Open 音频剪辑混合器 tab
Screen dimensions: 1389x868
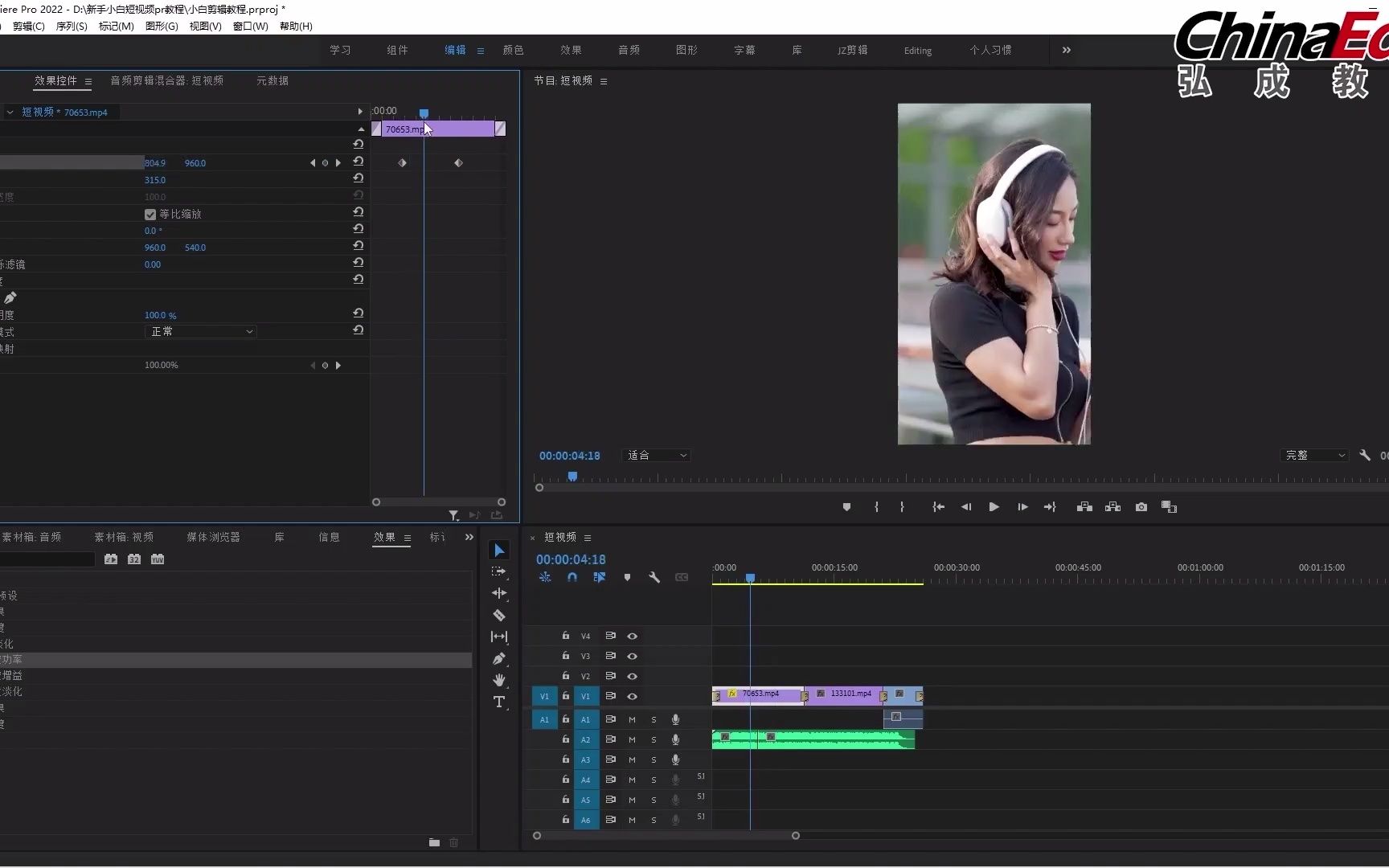[x=167, y=80]
